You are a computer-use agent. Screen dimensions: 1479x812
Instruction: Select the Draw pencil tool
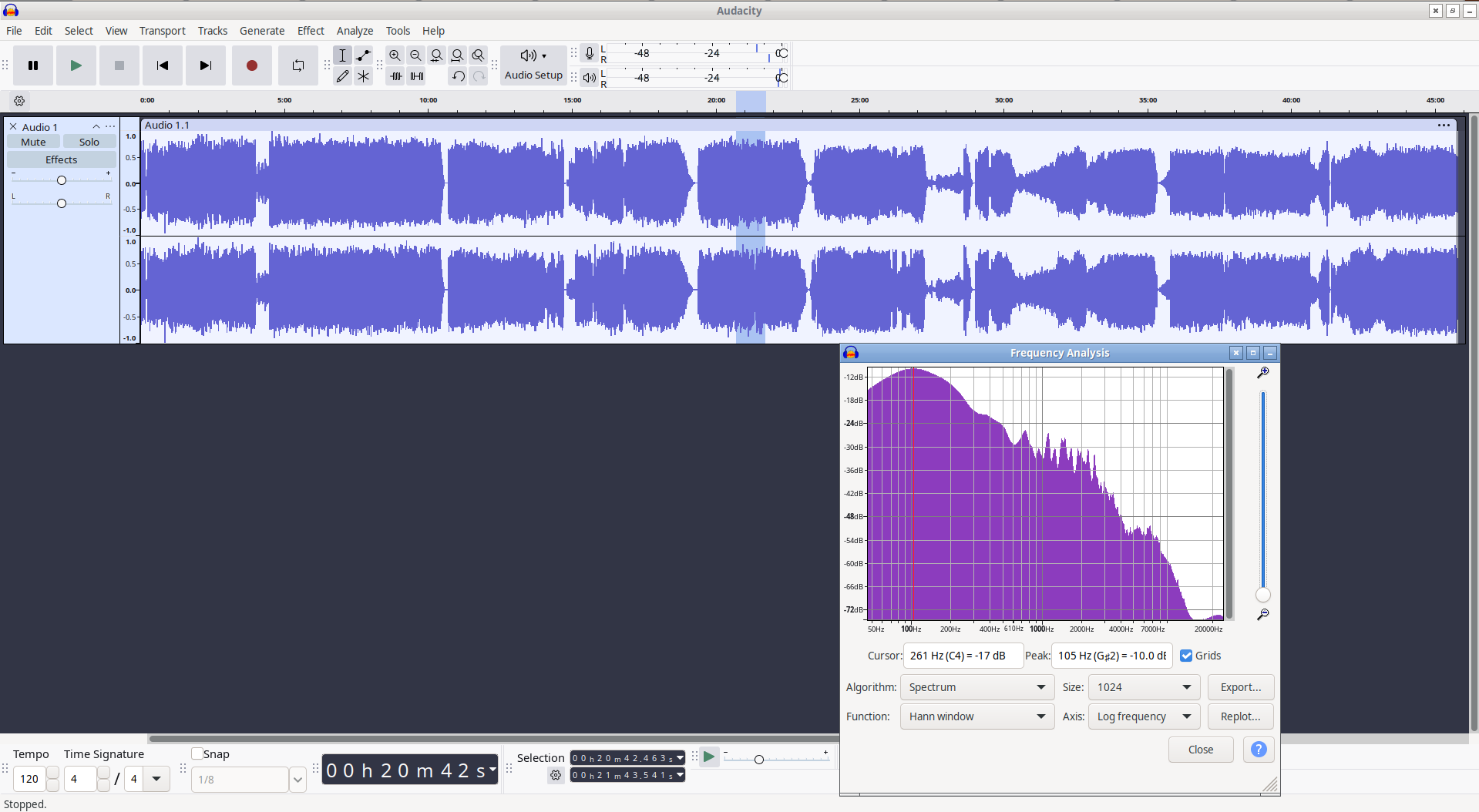[x=342, y=76]
